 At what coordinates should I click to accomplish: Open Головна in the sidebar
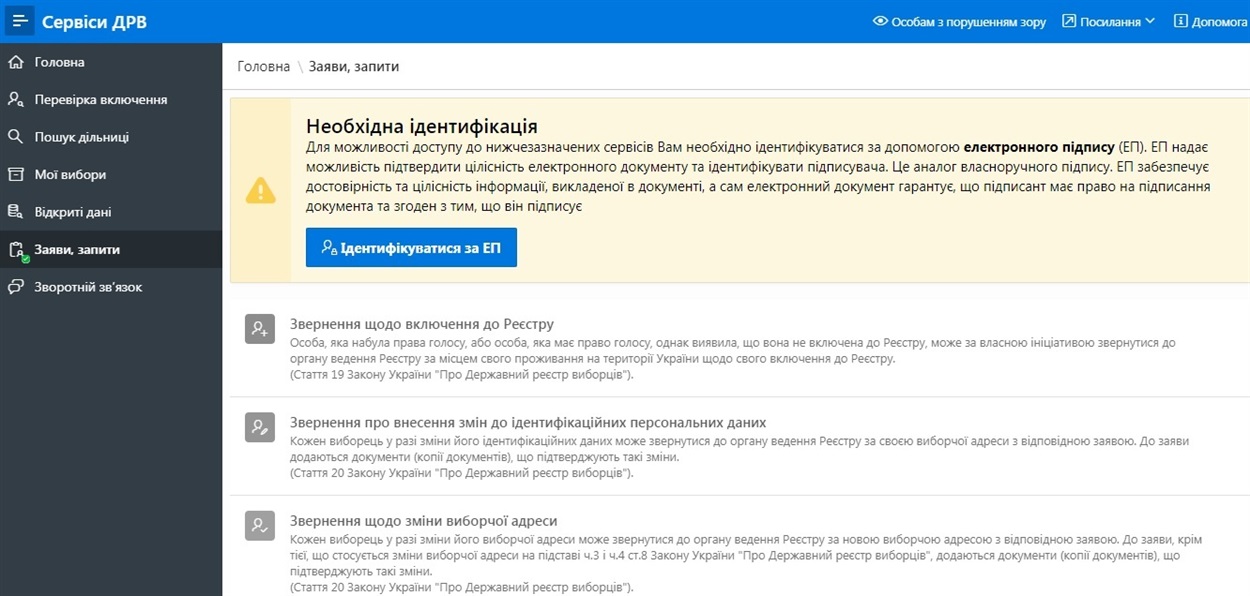coord(111,62)
